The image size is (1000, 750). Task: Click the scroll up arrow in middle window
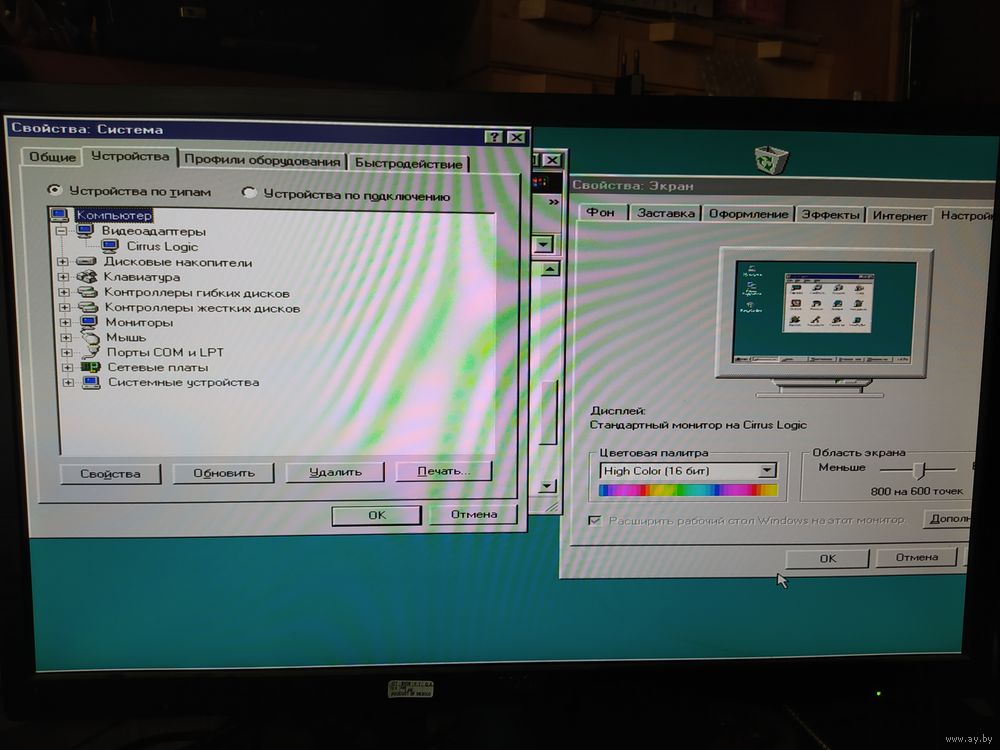tap(549, 268)
